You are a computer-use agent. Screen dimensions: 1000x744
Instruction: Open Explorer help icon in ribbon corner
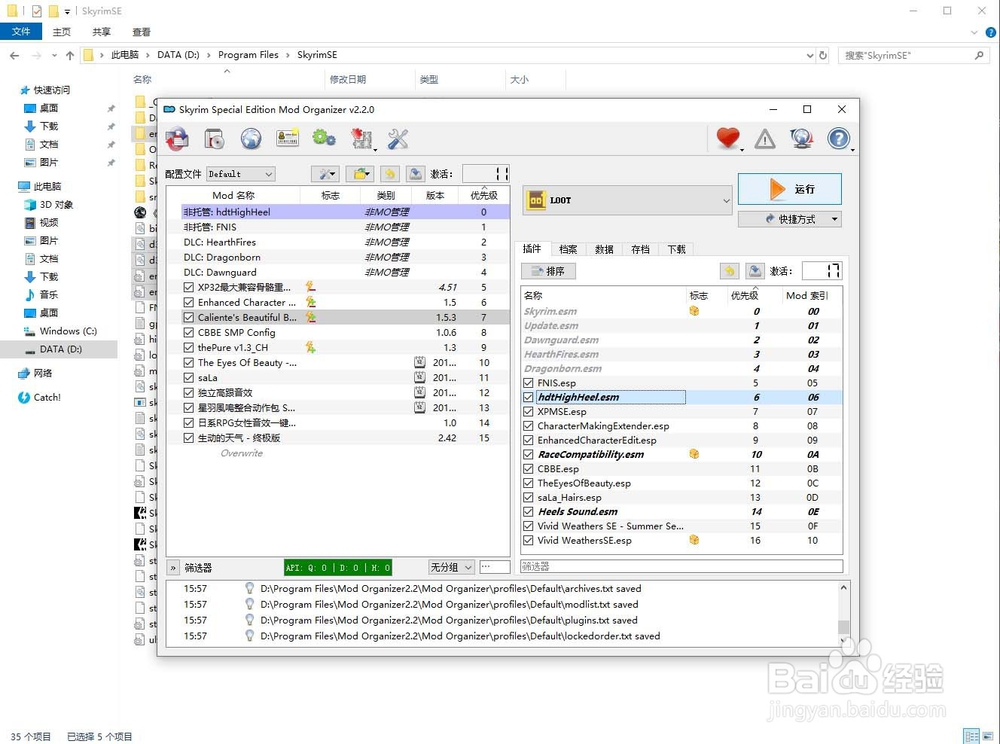coord(991,32)
